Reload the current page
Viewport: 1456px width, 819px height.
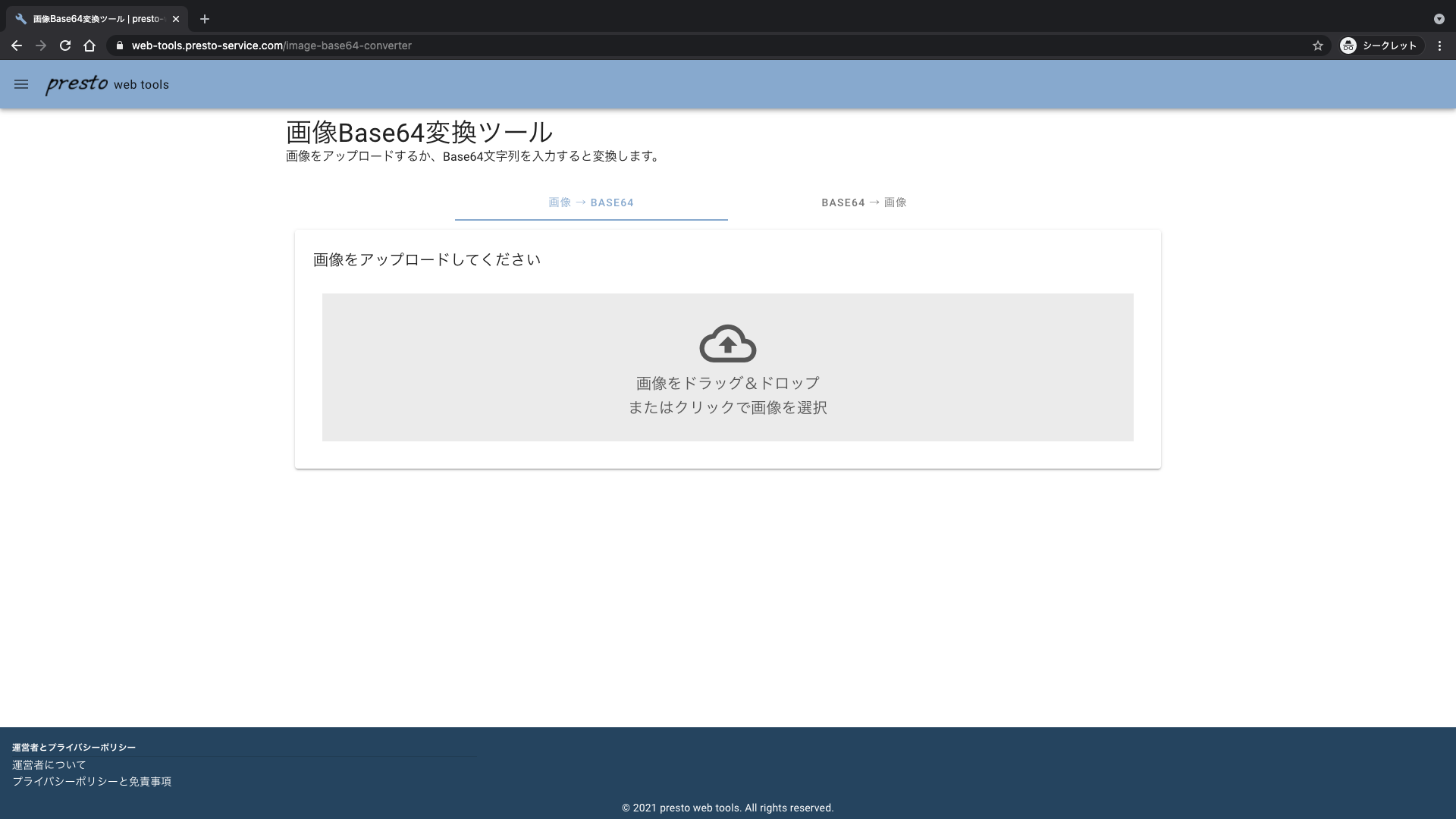(x=65, y=45)
